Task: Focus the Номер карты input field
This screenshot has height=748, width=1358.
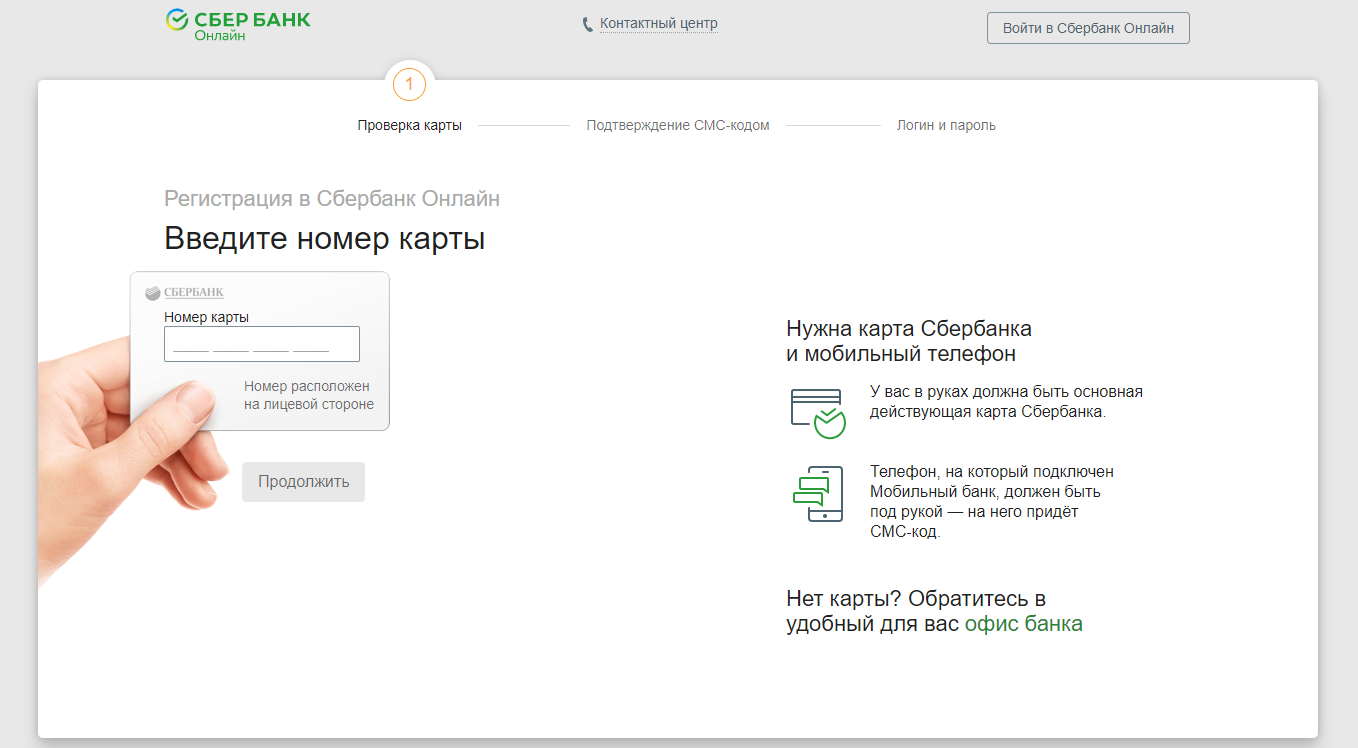Action: click(262, 344)
